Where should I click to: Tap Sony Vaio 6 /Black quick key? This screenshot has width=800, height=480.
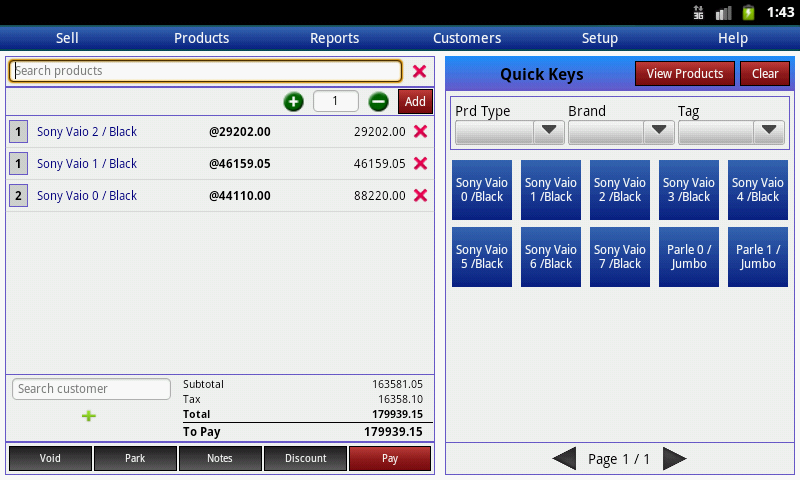tap(551, 257)
